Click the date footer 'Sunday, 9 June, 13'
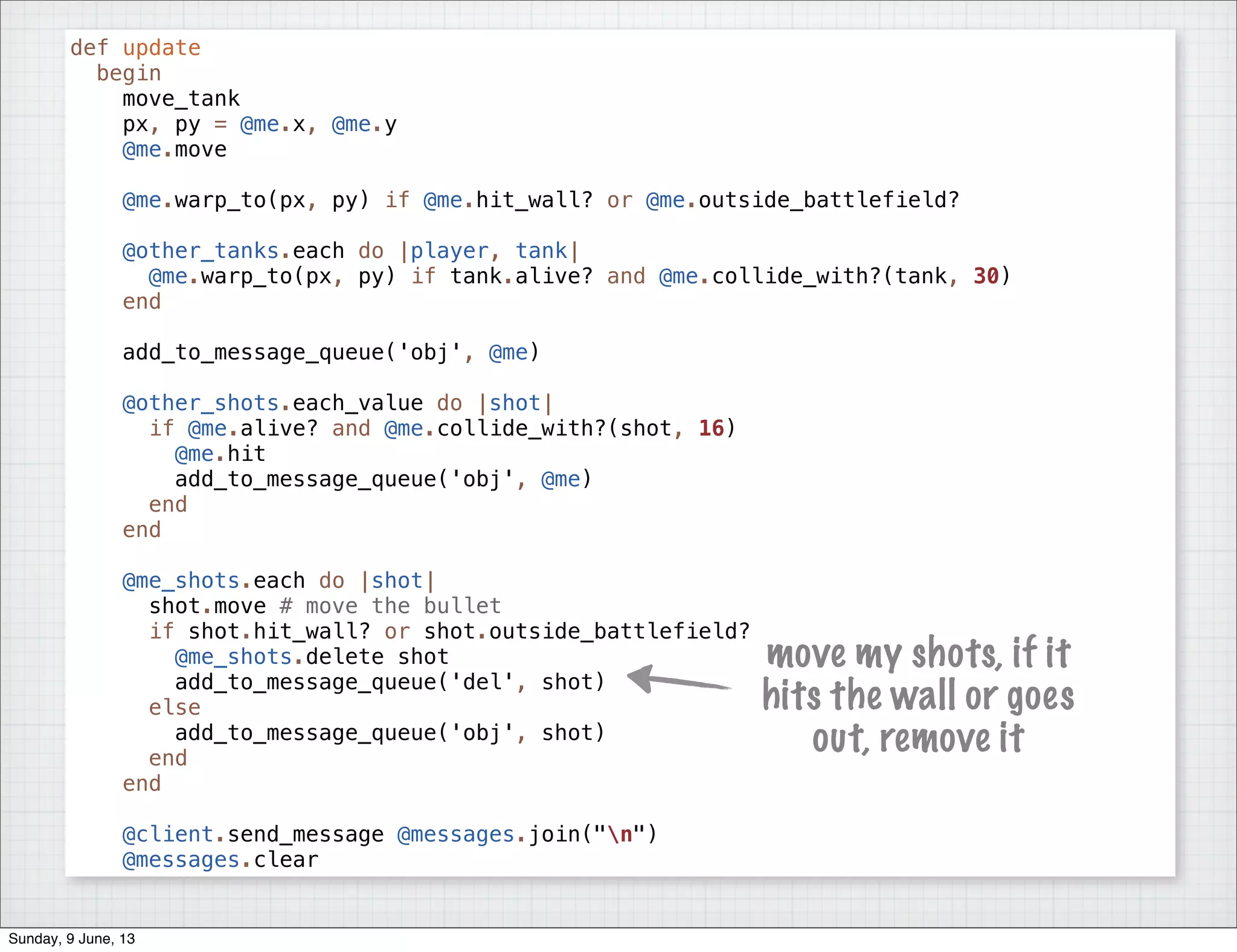Image resolution: width=1237 pixels, height=952 pixels. [71, 939]
